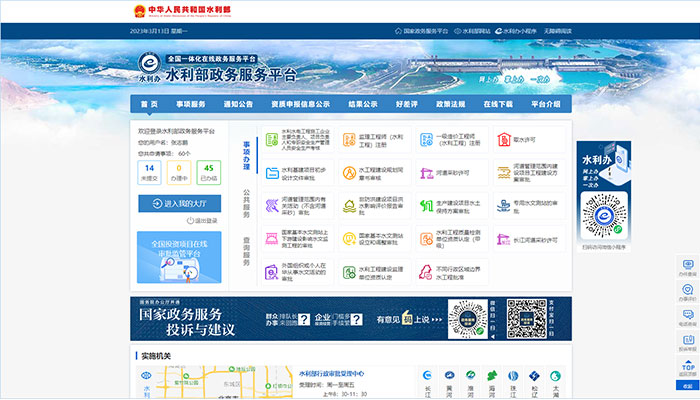
Task: Open the 平台介绍 navigation item
Action: click(546, 104)
